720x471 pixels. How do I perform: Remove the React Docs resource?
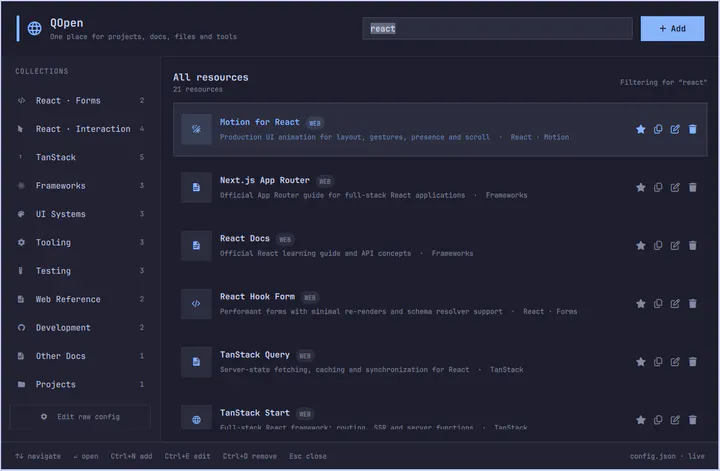[x=692, y=246]
